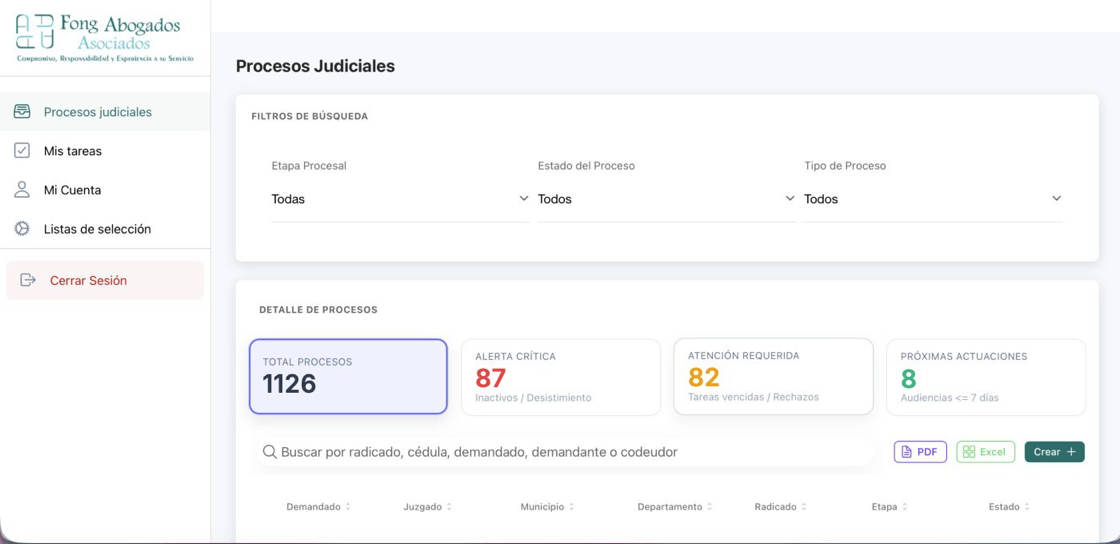Click the Tareas vencidas / Rechazos subtitle
The height and width of the screenshot is (544, 1120).
click(754, 397)
